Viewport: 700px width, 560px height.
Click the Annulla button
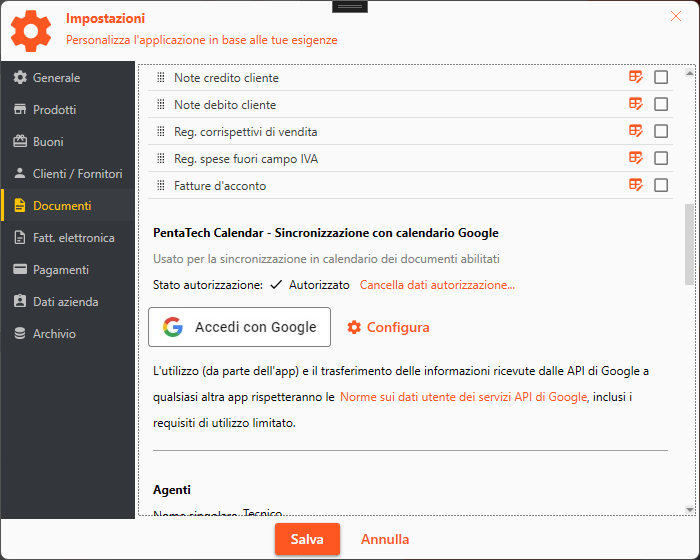[x=385, y=539]
